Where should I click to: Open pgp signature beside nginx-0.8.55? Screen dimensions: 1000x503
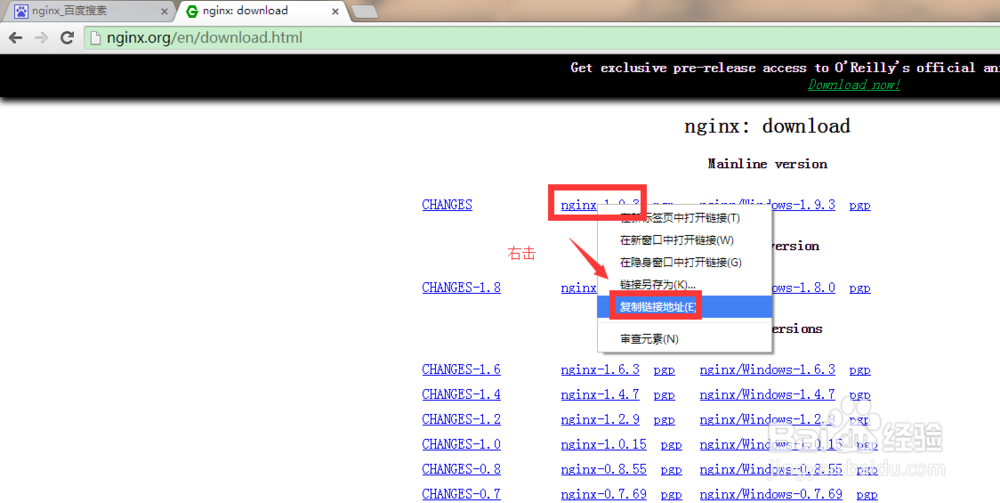coord(671,470)
